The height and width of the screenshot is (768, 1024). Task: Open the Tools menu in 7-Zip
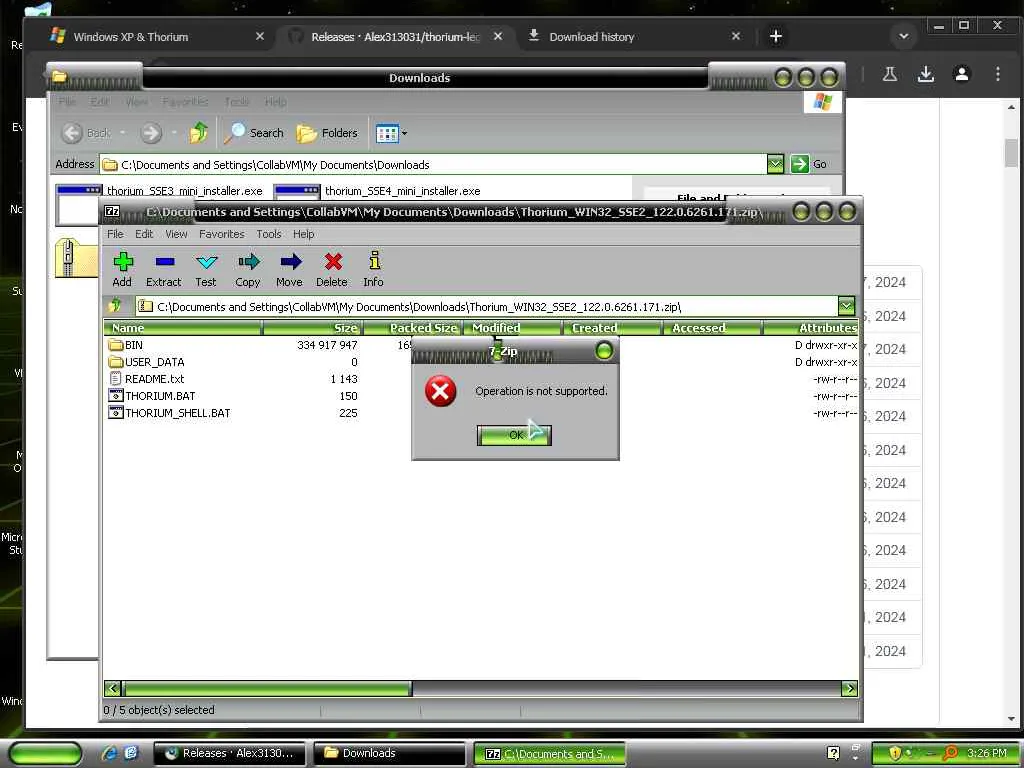(268, 234)
